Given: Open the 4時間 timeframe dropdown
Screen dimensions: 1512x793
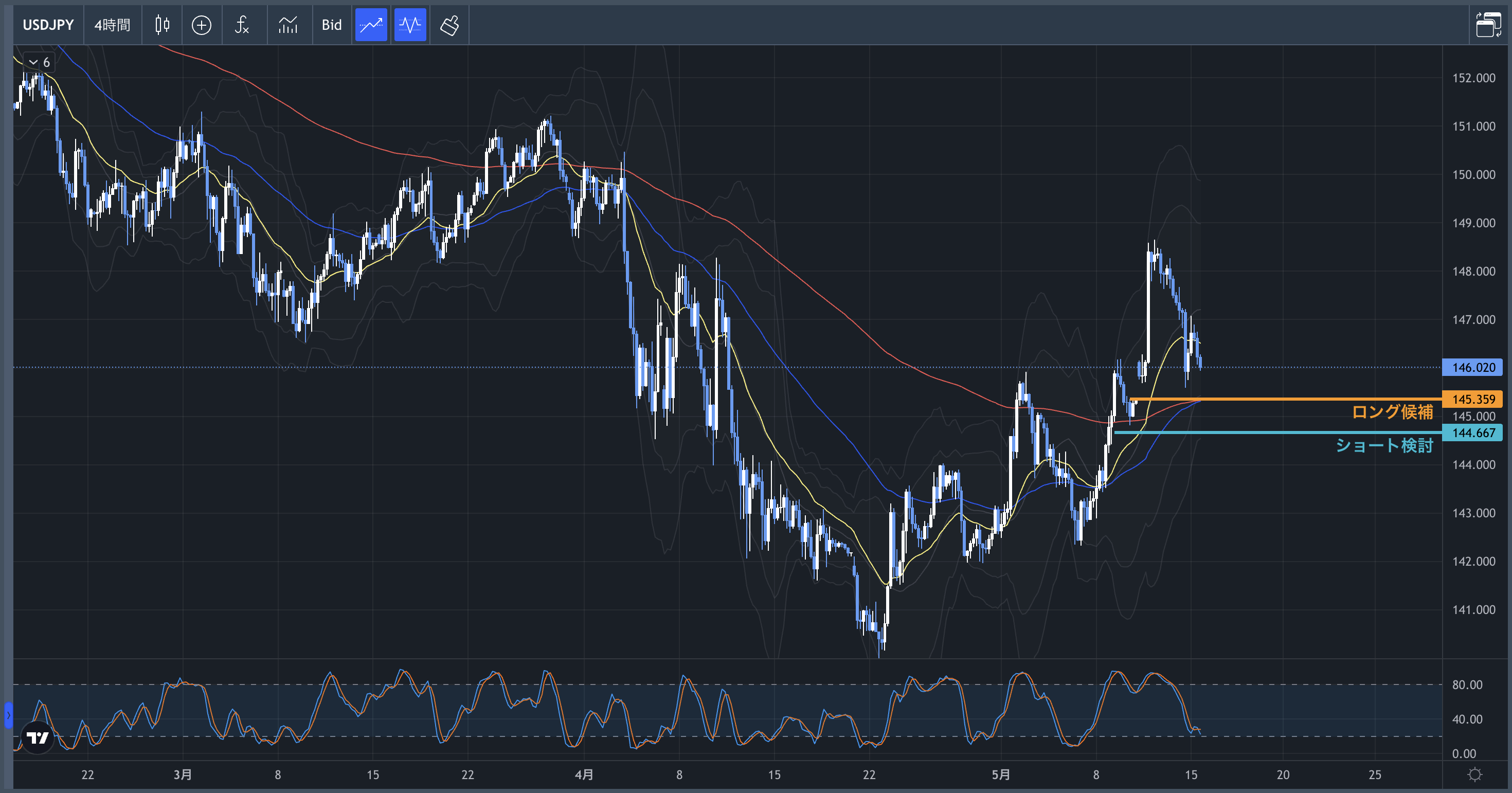Looking at the screenshot, I should pos(113,25).
